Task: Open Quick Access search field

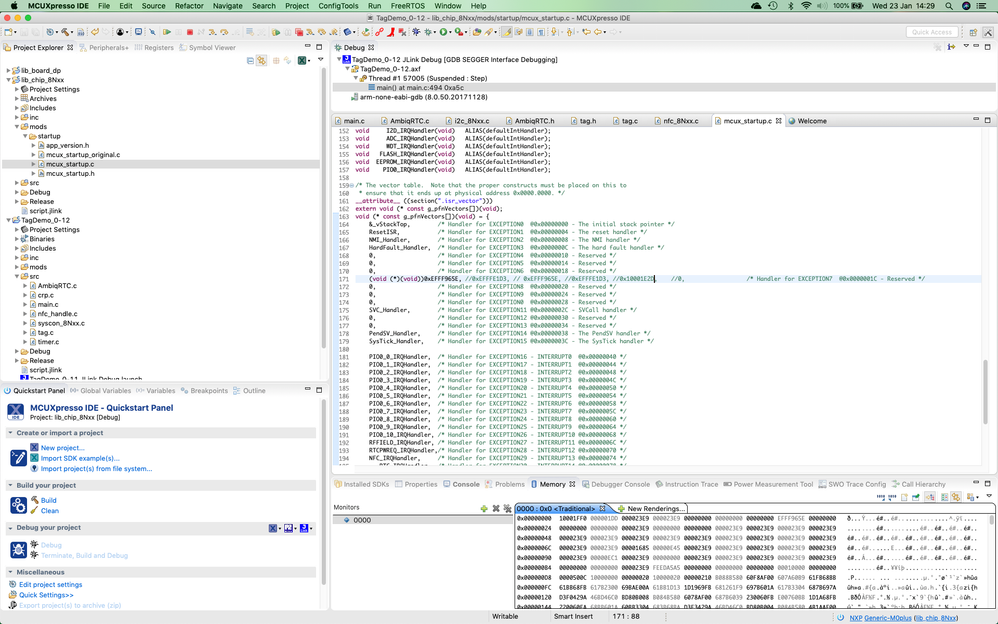Action: (932, 32)
